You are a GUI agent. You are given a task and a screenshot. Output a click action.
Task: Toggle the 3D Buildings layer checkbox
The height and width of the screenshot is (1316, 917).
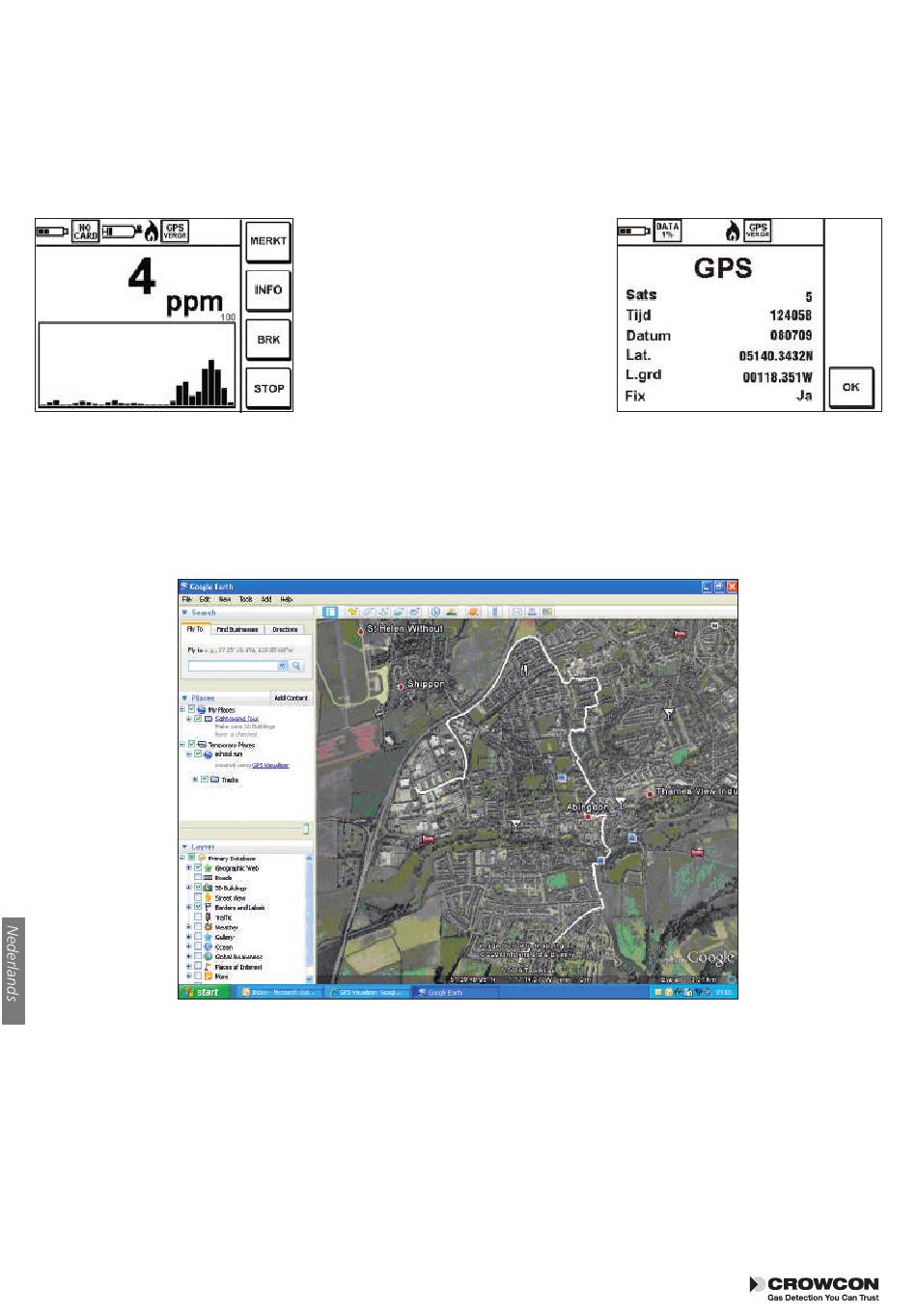(x=198, y=888)
